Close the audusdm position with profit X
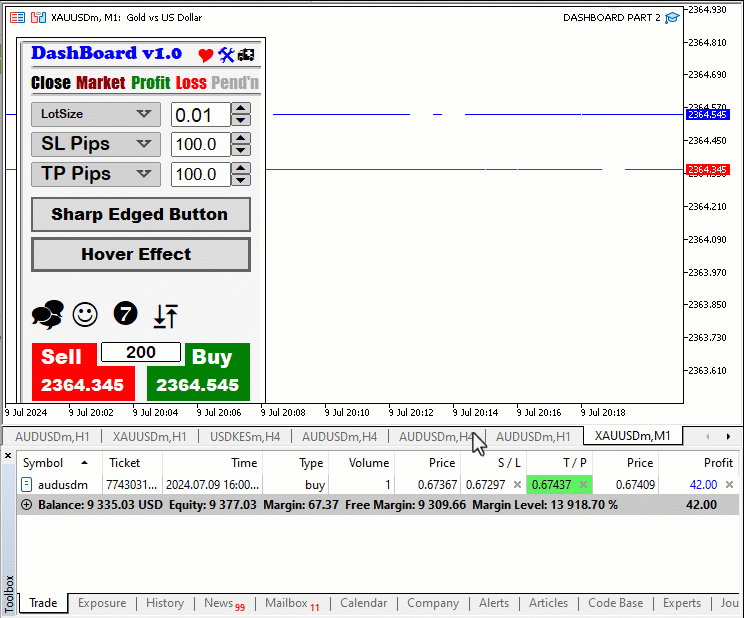 pyautogui.click(x=729, y=485)
